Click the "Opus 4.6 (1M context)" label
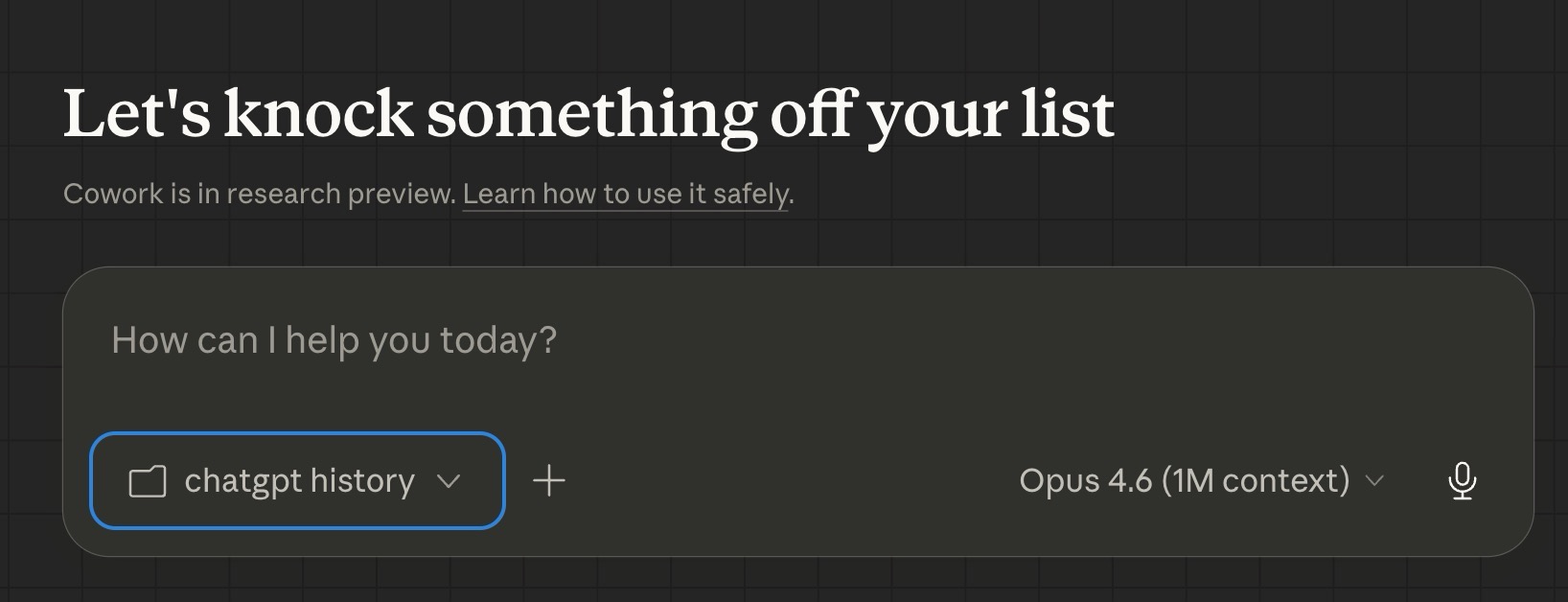The height and width of the screenshot is (602, 1568). coord(1184,480)
